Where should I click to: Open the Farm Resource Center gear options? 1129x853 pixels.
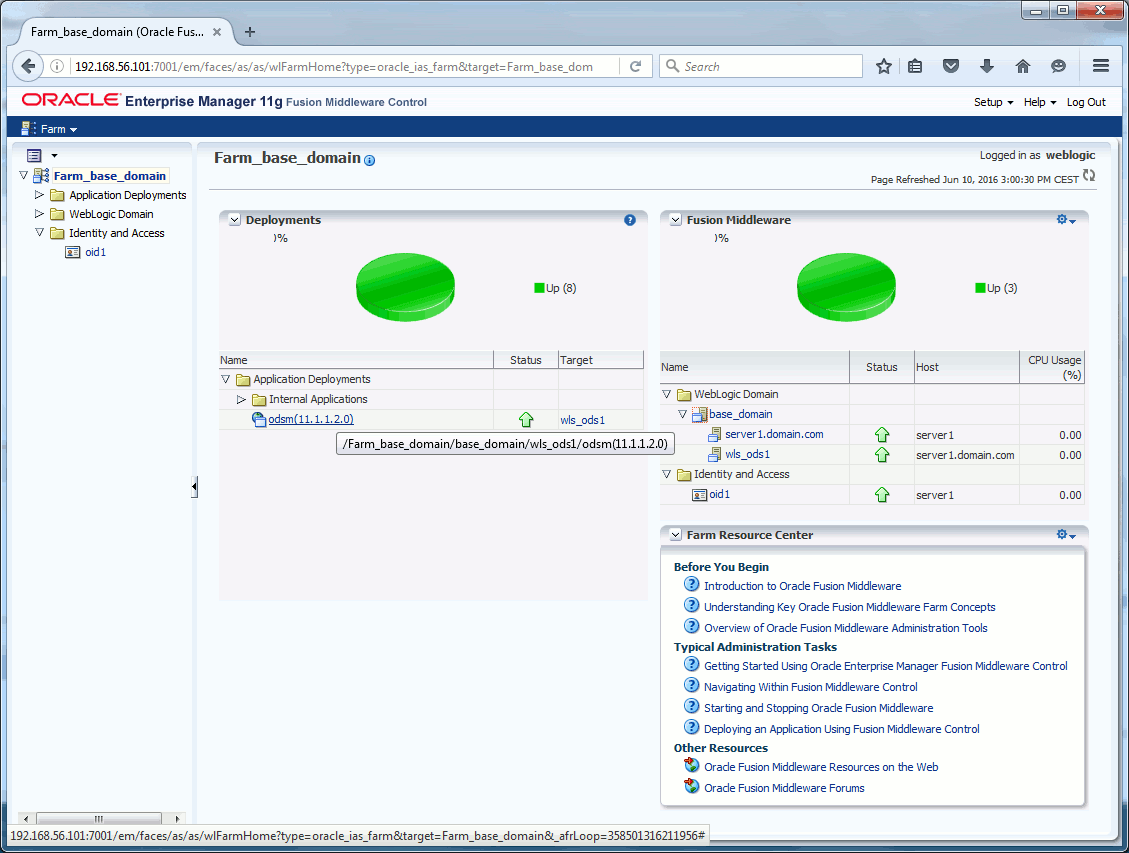click(x=1066, y=534)
